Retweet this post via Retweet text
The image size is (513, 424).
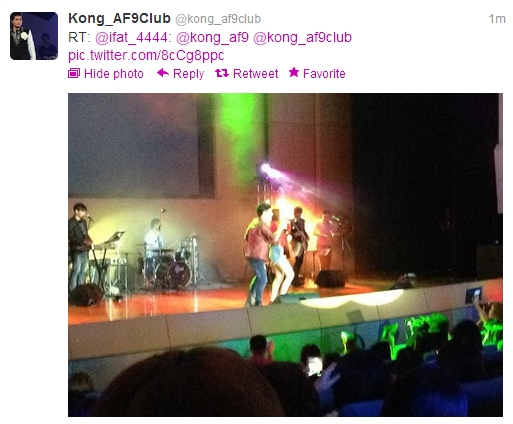tap(255, 74)
